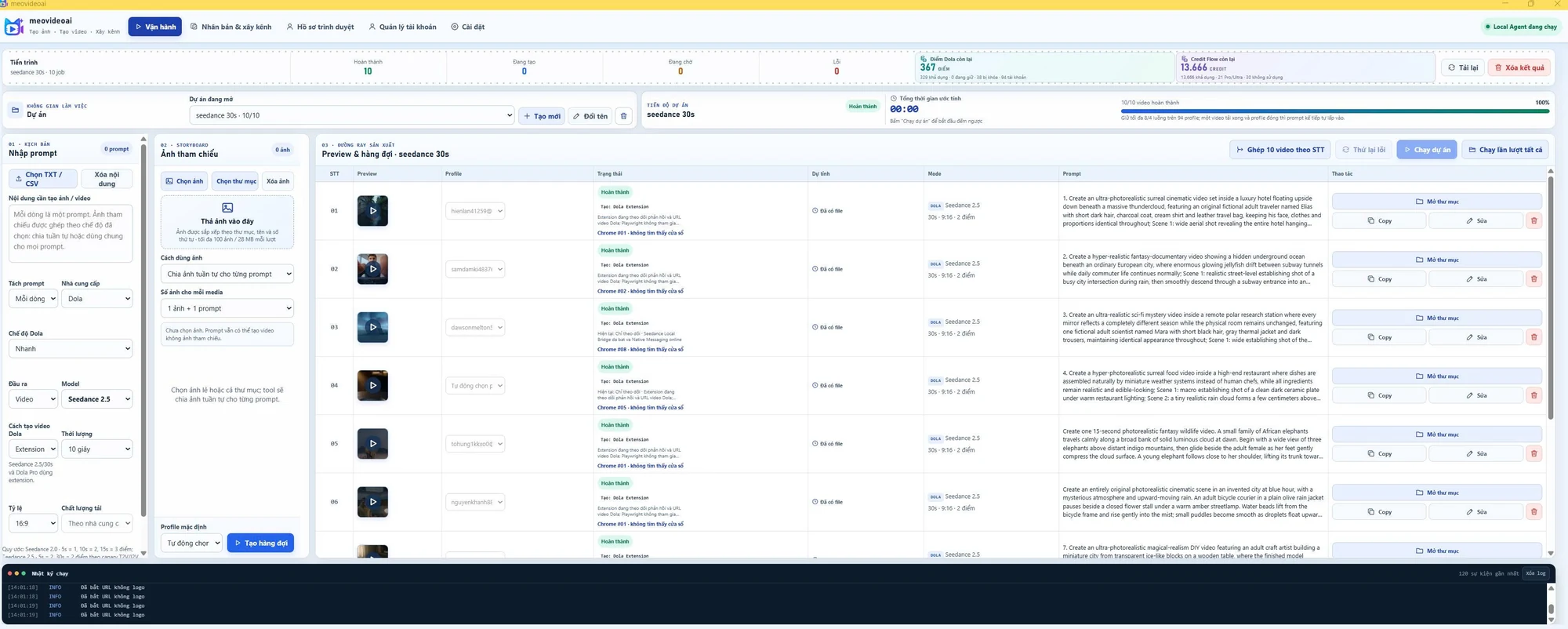Click Chạy lần lượt tất cả button
The image size is (1568, 629).
point(1504,150)
